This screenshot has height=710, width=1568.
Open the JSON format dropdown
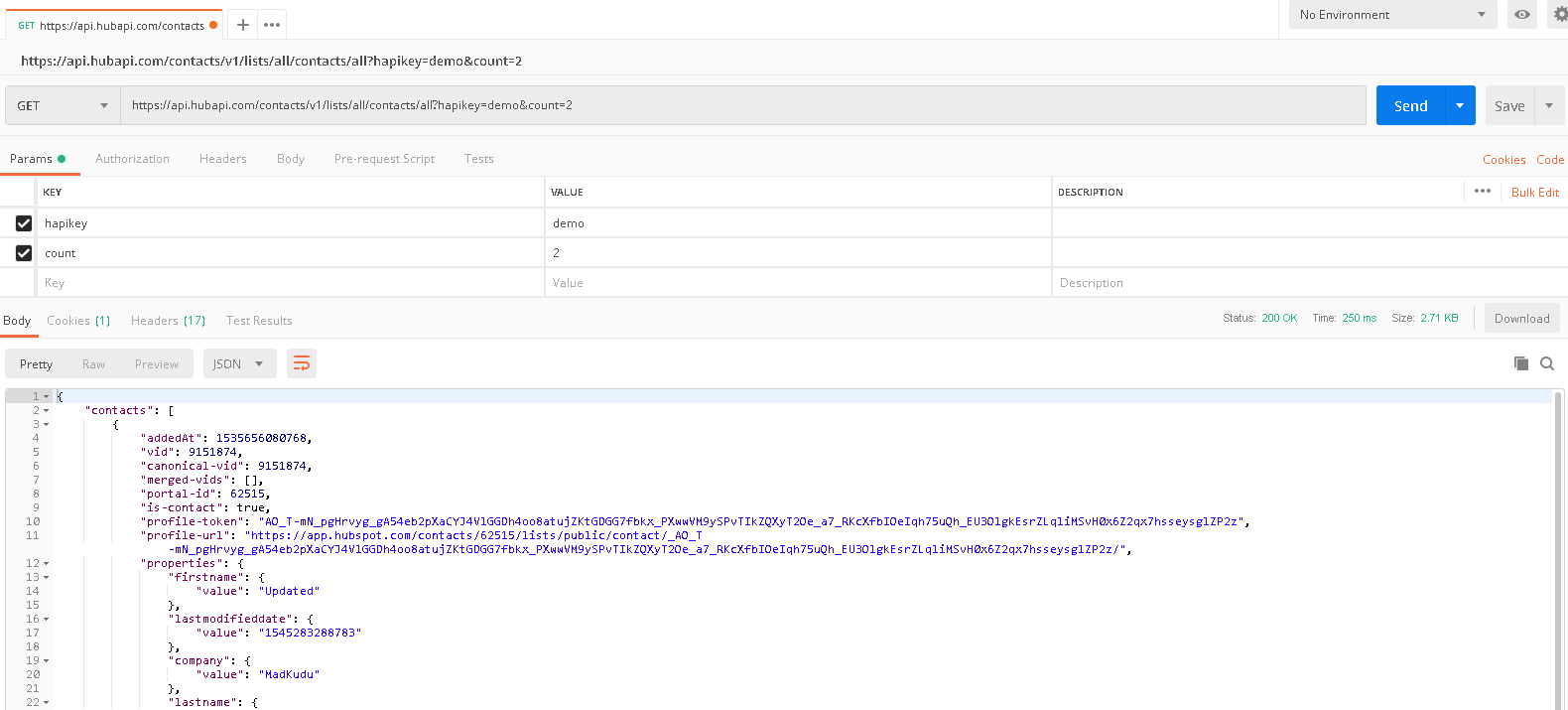click(238, 363)
